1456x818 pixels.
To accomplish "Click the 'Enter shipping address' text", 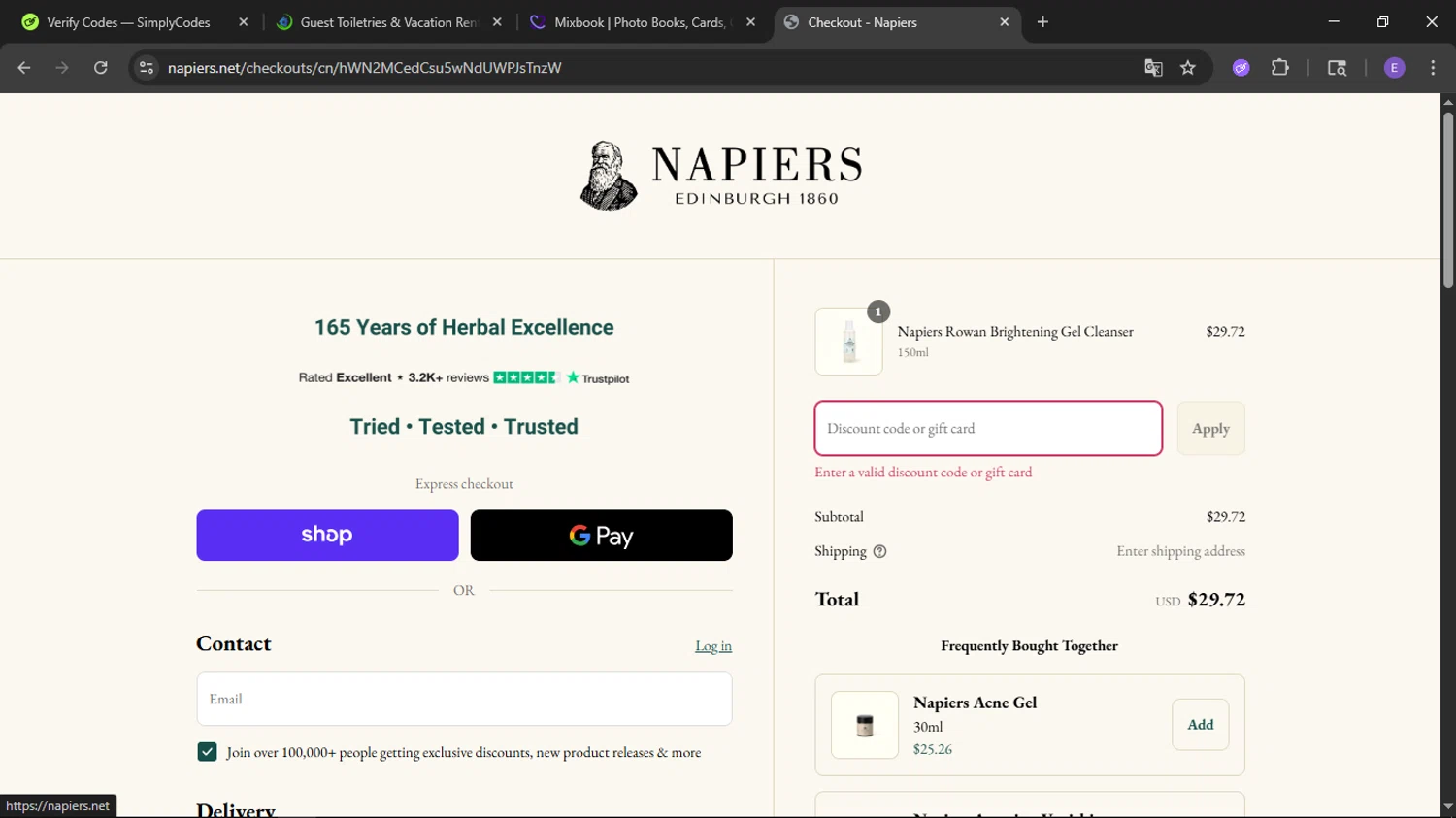I will pos(1180,551).
